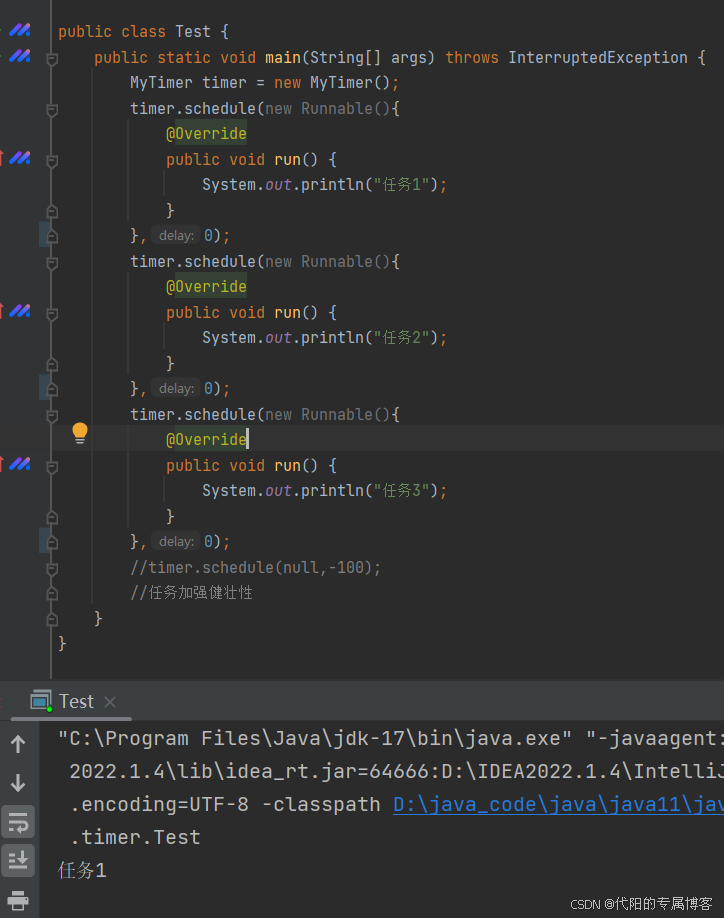Click the console output line '任务1'
Screen dimensions: 724x918
(x=82, y=871)
